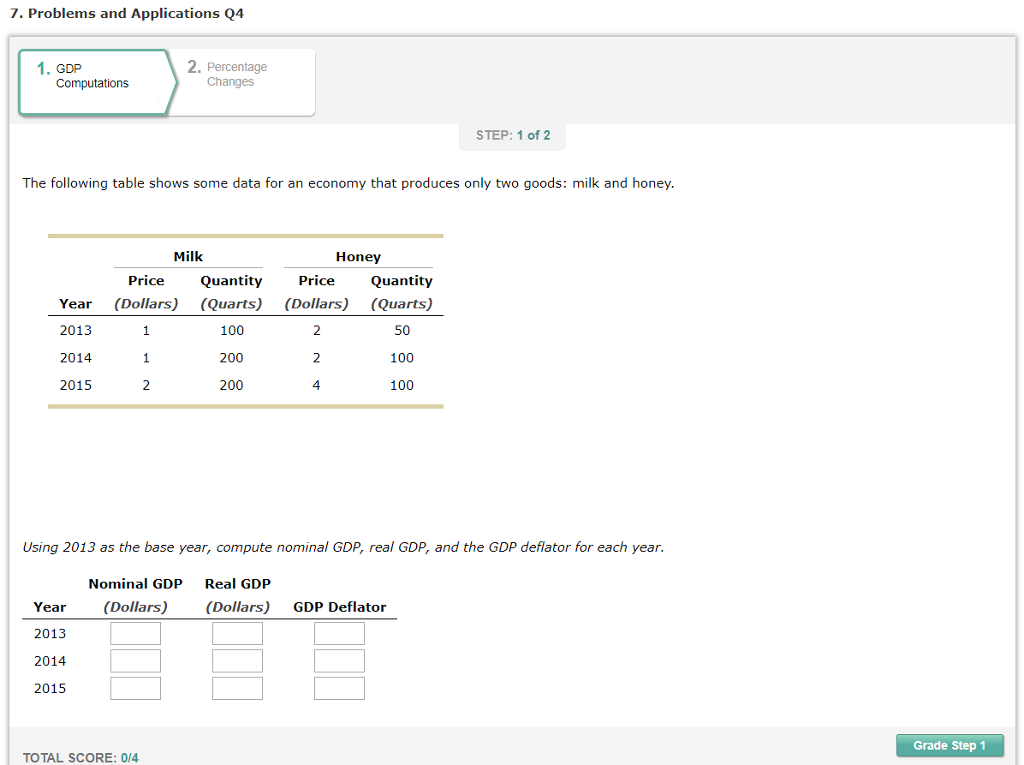Click the 2013 row label in the data table
The height and width of the screenshot is (765, 1024).
[x=76, y=330]
